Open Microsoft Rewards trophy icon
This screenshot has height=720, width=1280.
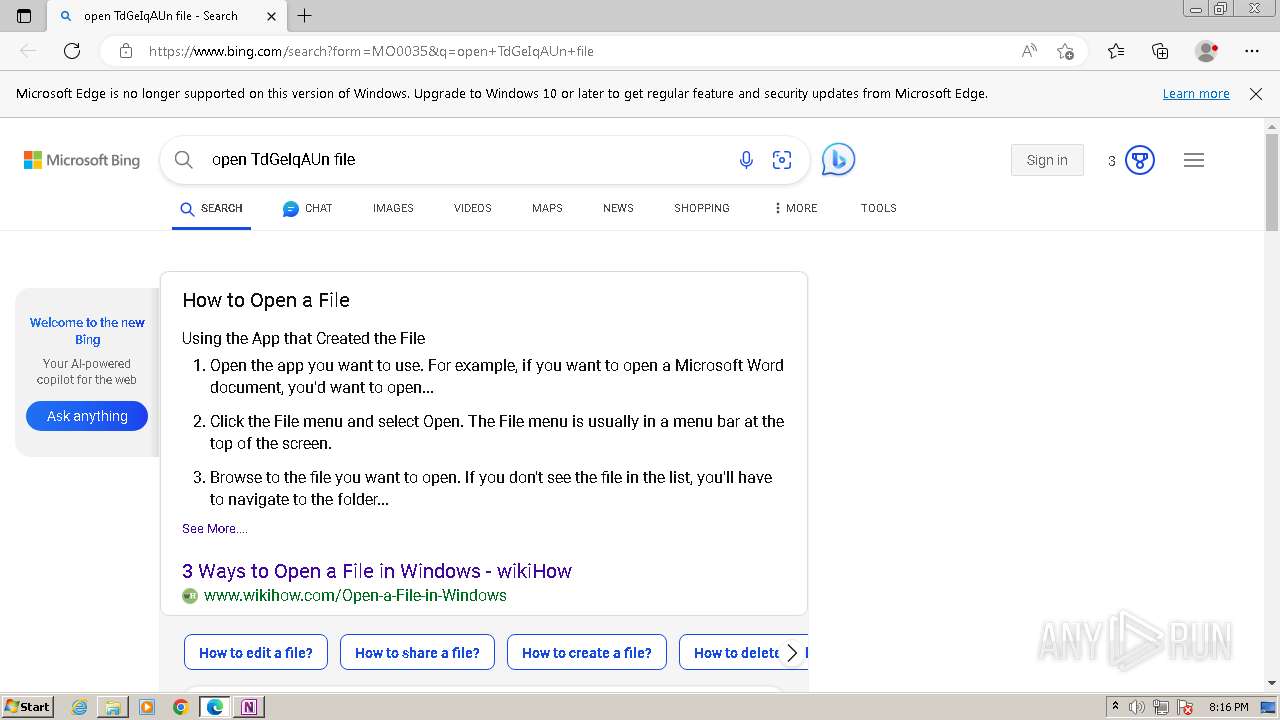pyautogui.click(x=1140, y=160)
